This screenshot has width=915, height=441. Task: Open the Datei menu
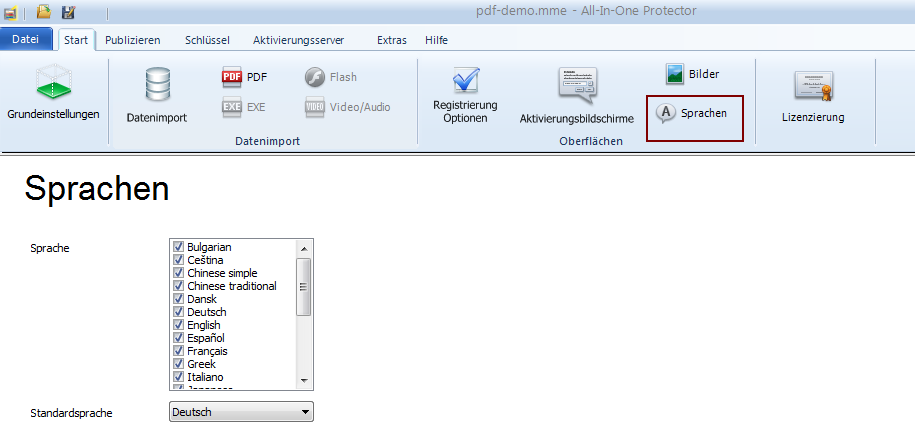point(27,40)
